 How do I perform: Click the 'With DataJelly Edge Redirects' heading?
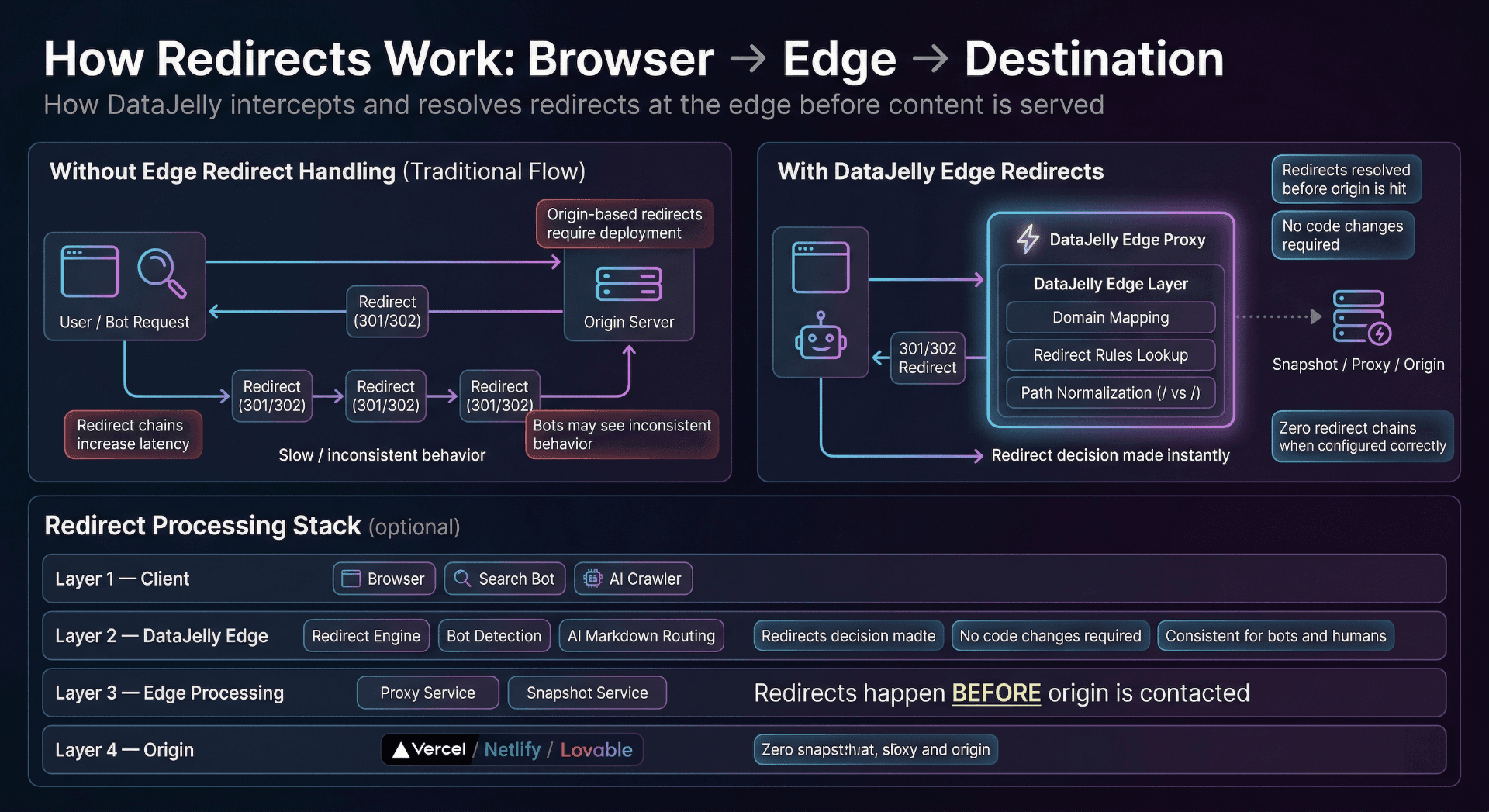click(941, 171)
